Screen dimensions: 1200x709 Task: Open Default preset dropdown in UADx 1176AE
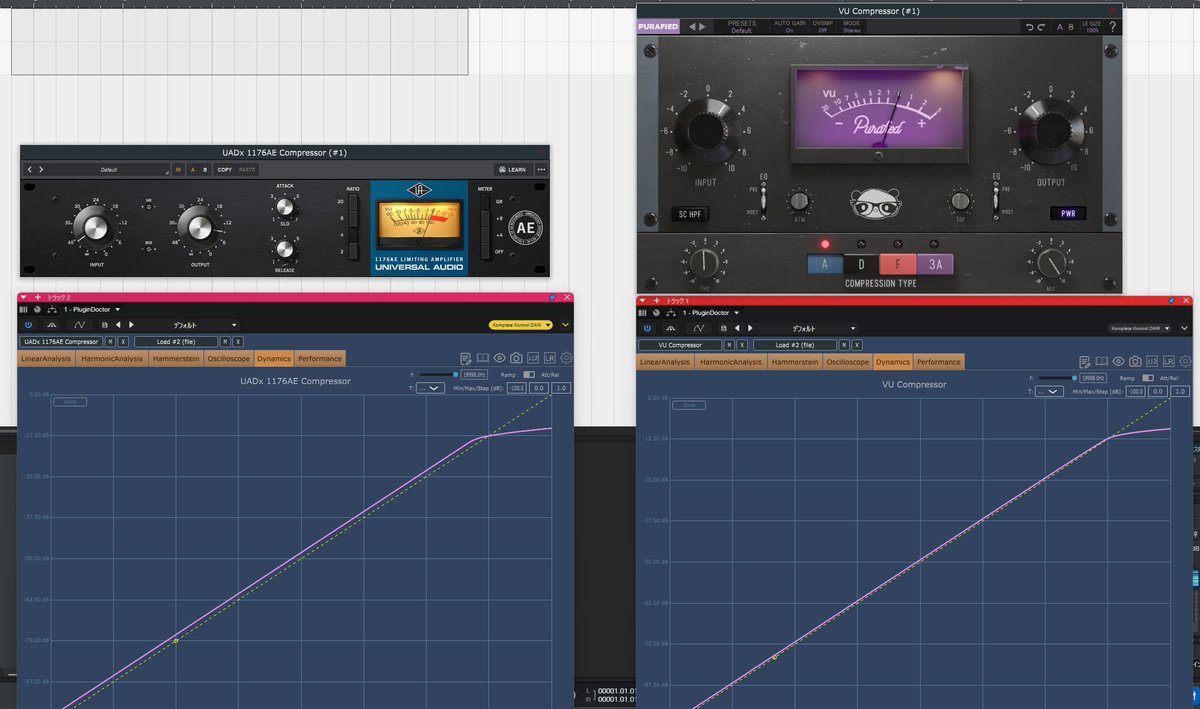click(x=110, y=170)
